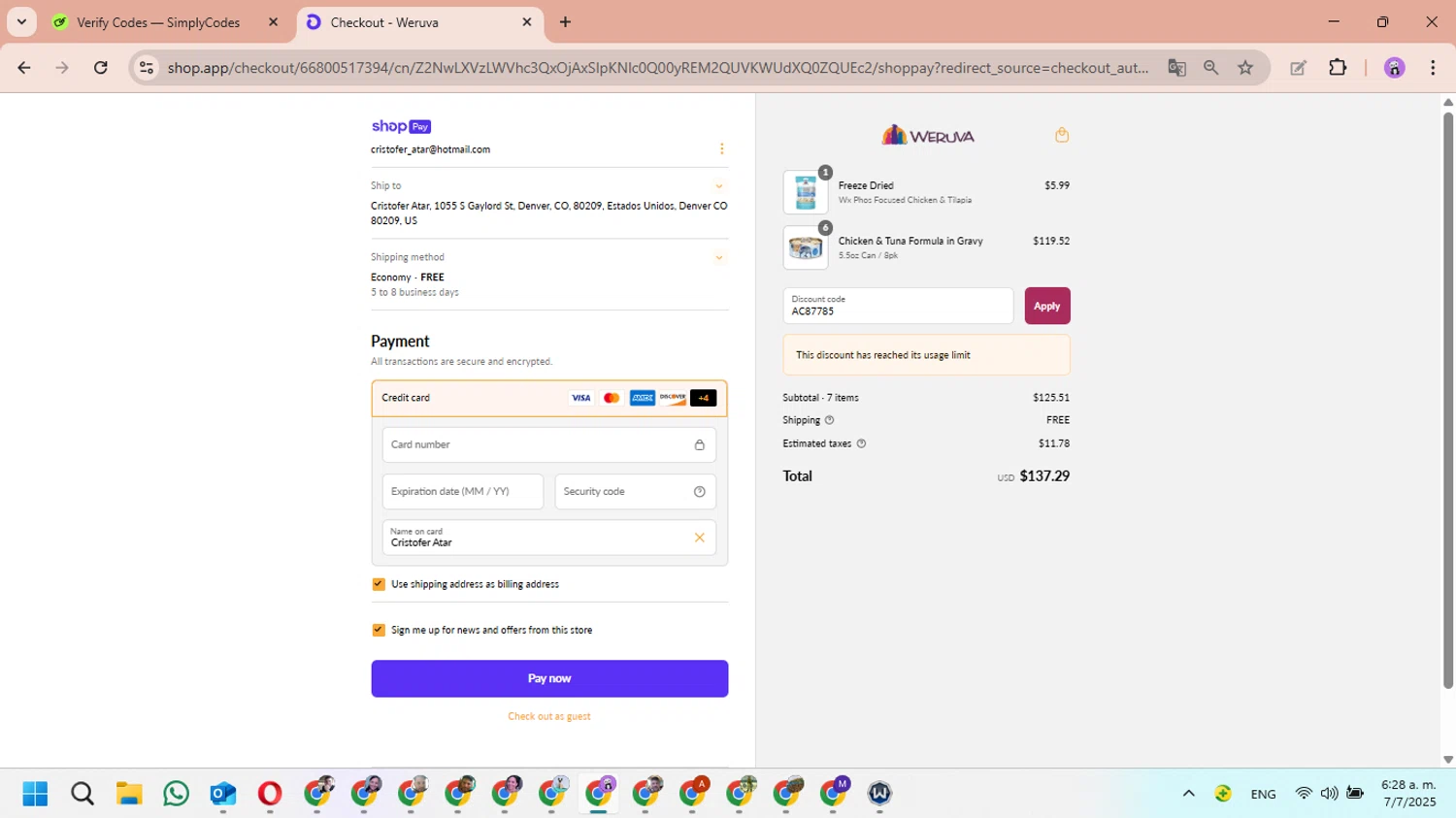Select the Checkout - Weruva tab
This screenshot has width=1456, height=818.
click(x=384, y=22)
